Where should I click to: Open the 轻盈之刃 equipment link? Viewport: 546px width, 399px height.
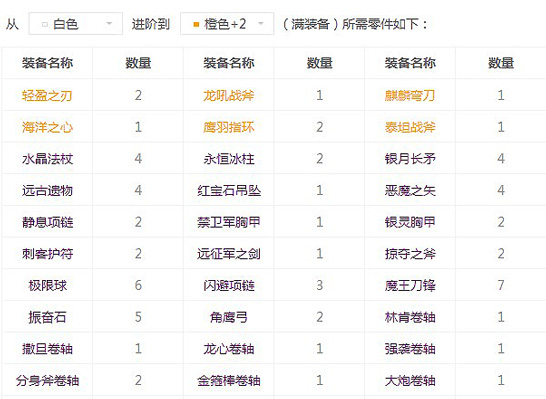click(47, 95)
